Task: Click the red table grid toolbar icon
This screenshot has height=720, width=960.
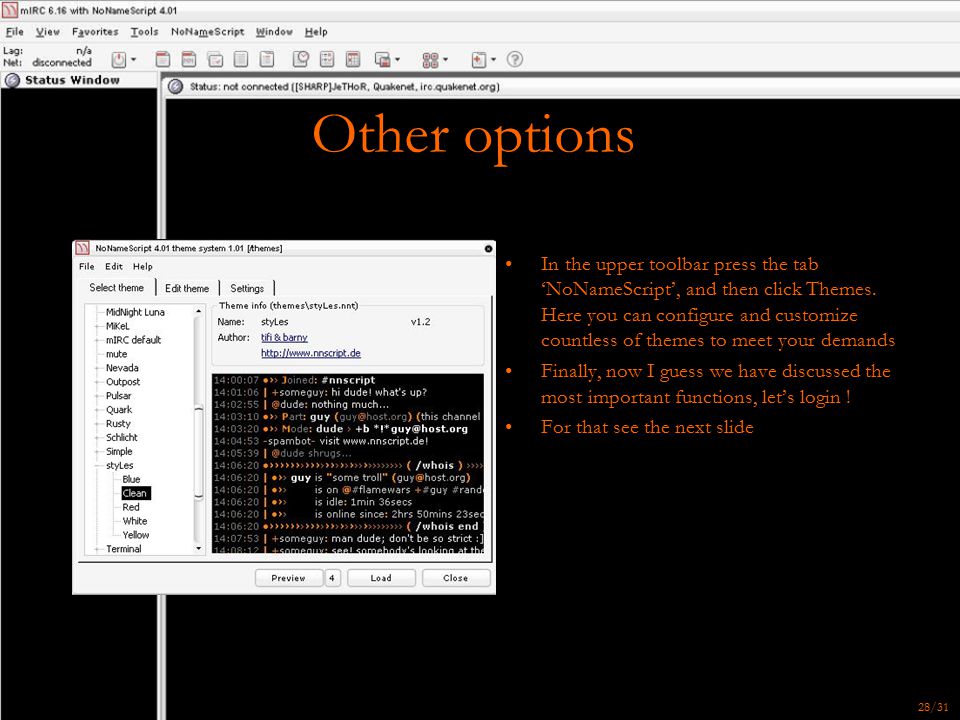Action: (x=353, y=59)
